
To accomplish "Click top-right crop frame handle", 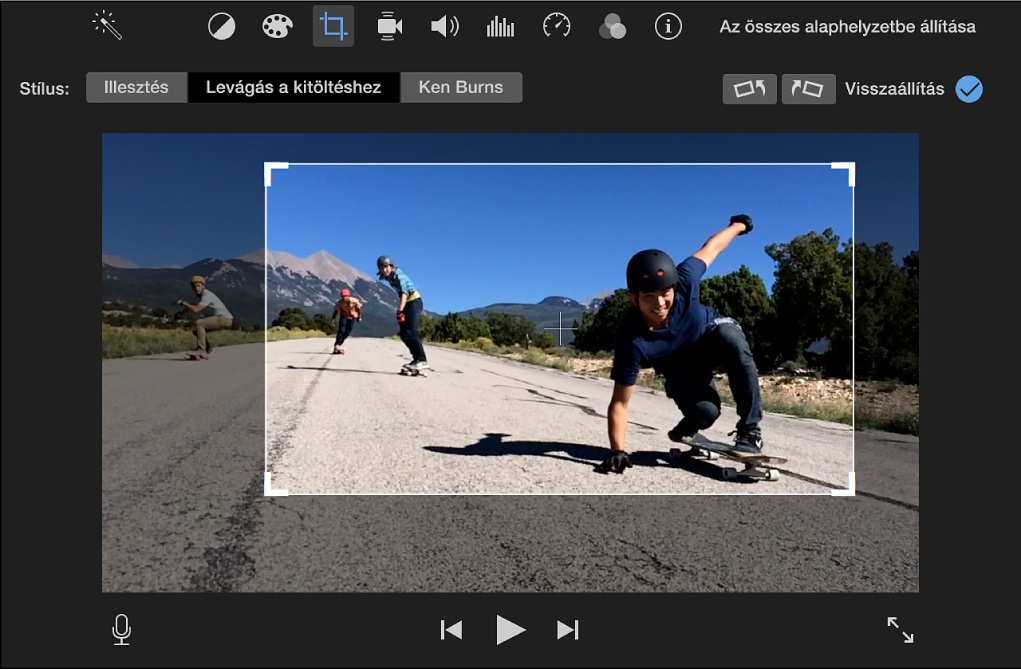I will coord(844,173).
